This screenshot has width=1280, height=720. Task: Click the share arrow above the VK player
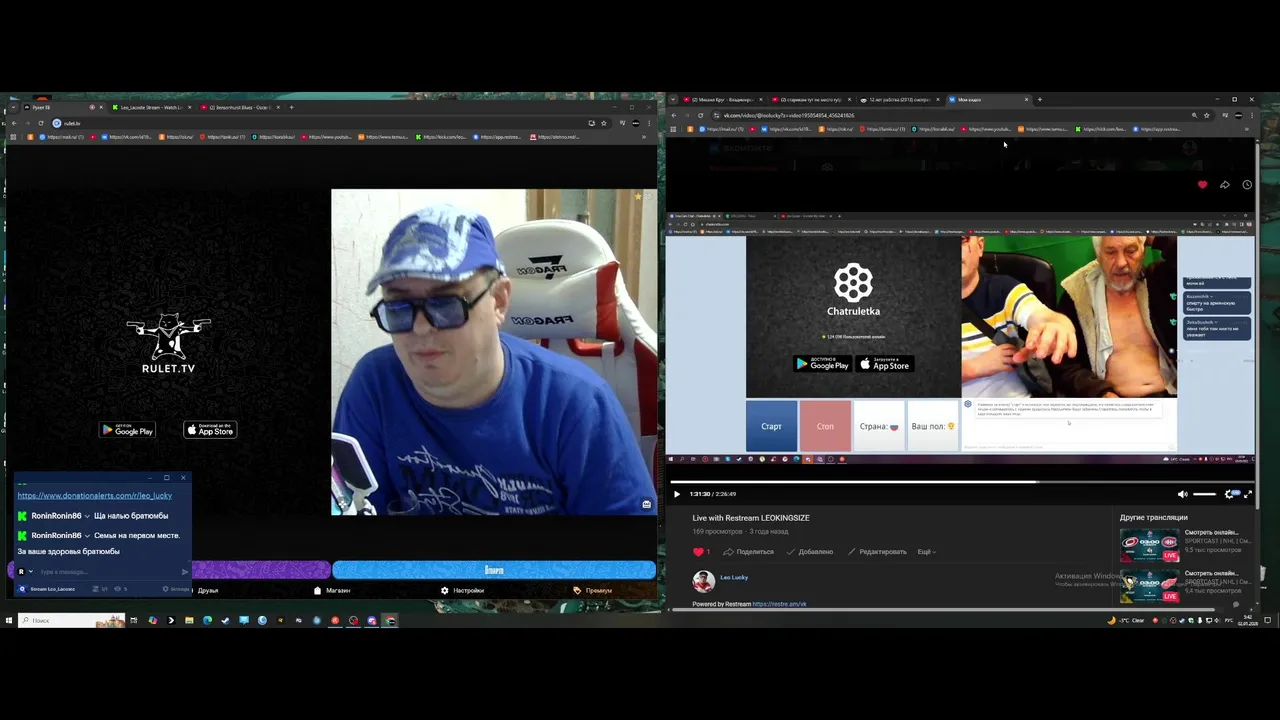(x=1224, y=185)
